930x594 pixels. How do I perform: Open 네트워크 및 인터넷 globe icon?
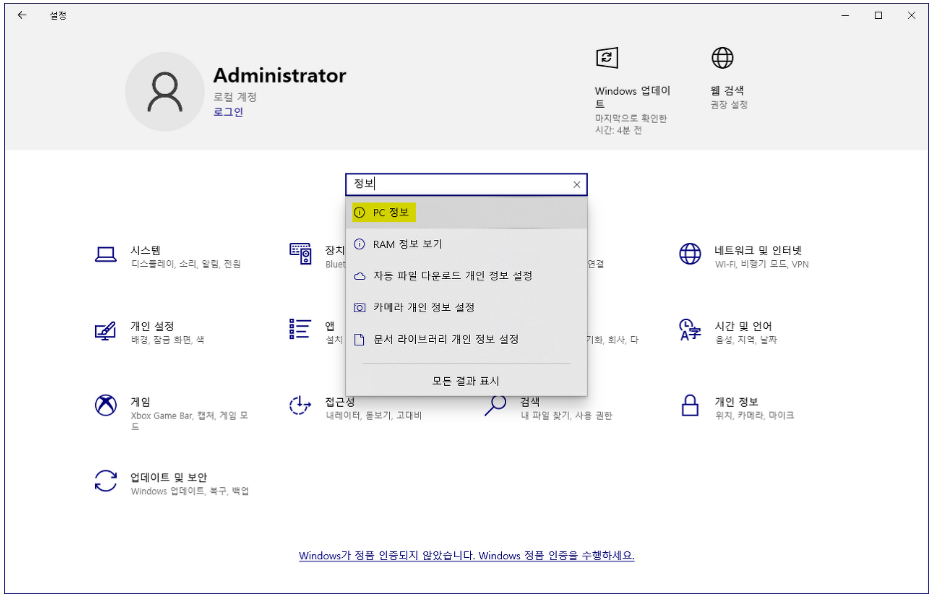pyautogui.click(x=690, y=254)
